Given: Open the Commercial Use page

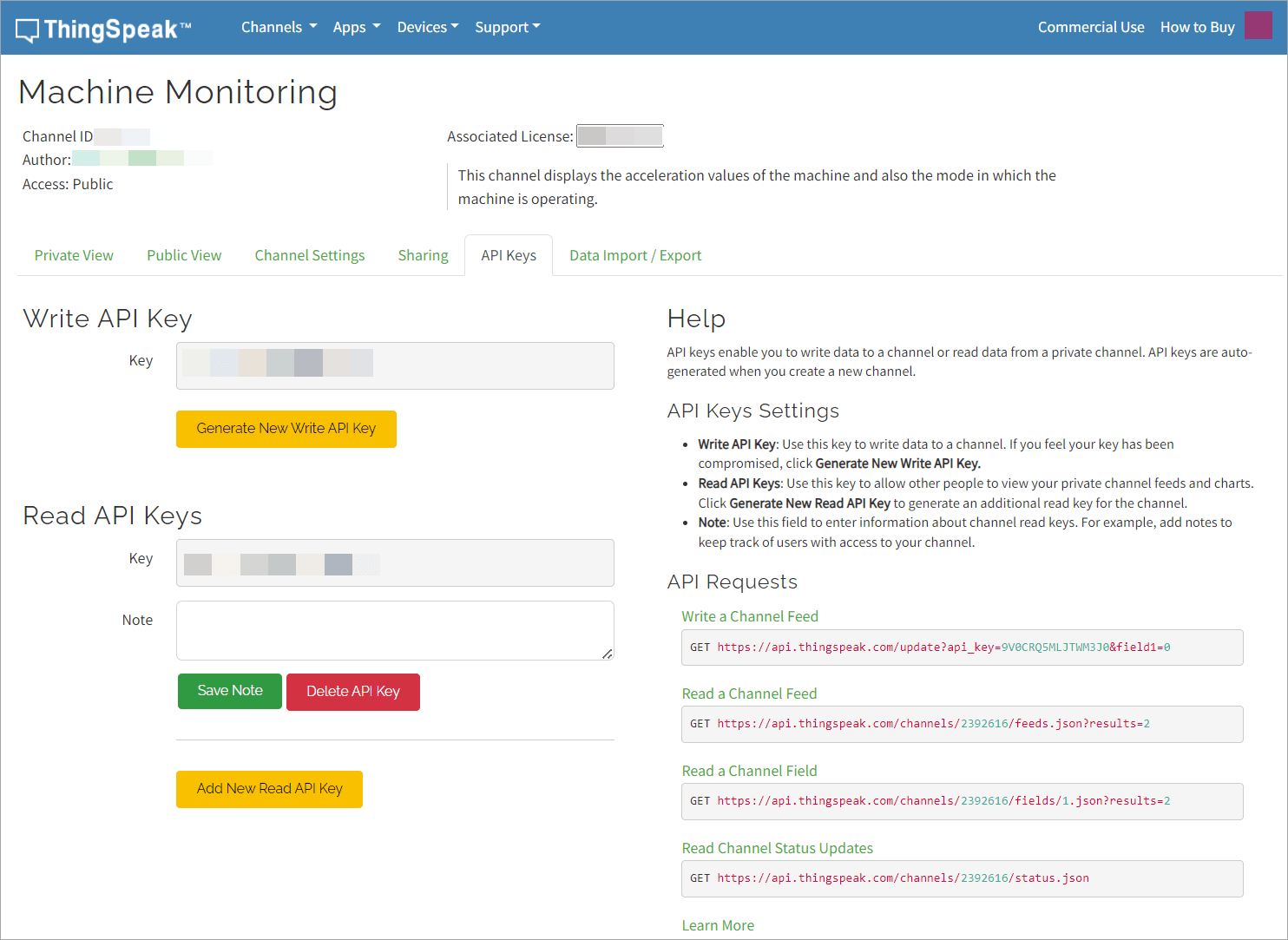Looking at the screenshot, I should (x=1091, y=27).
